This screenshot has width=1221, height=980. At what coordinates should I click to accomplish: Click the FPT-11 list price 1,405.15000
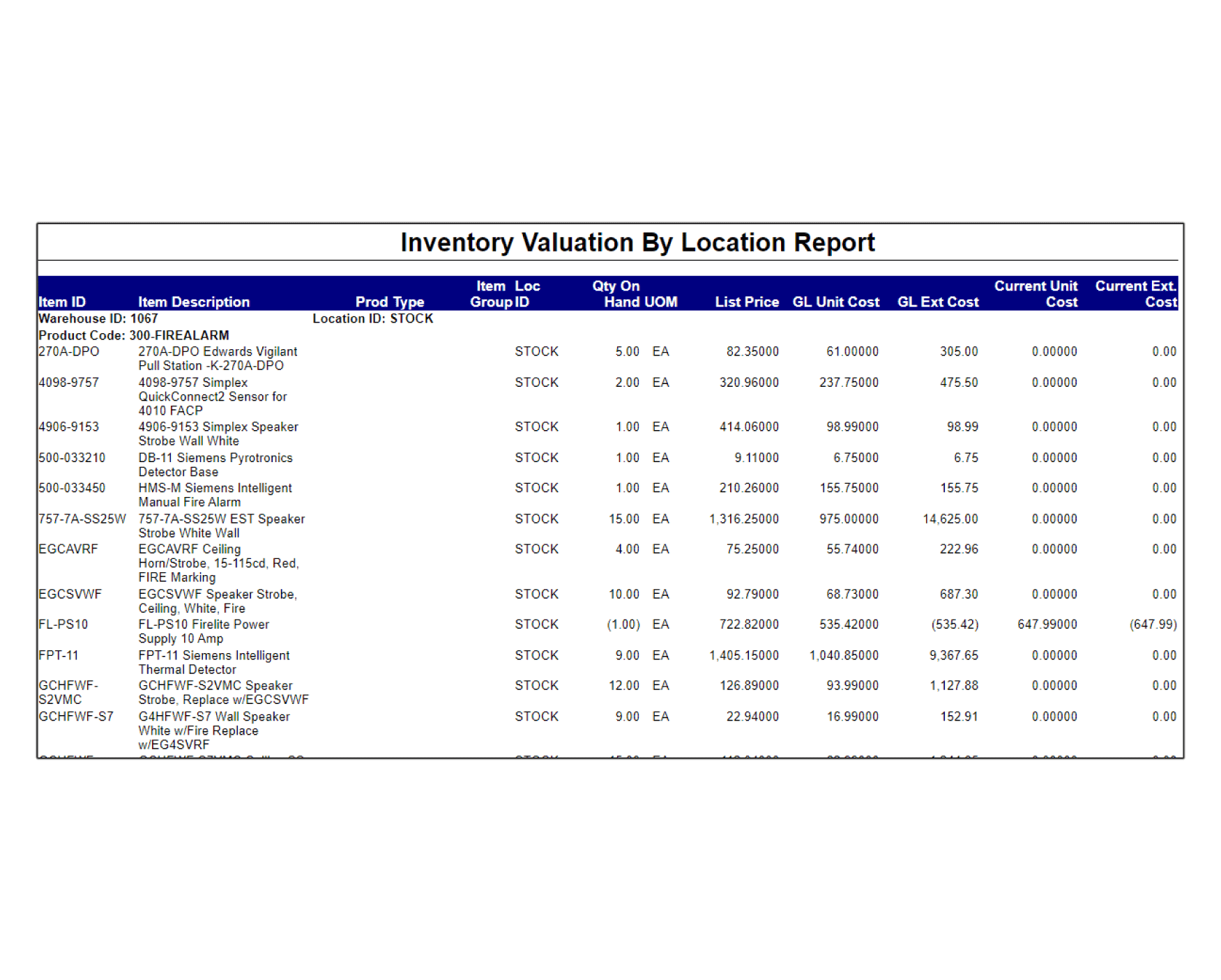(743, 655)
